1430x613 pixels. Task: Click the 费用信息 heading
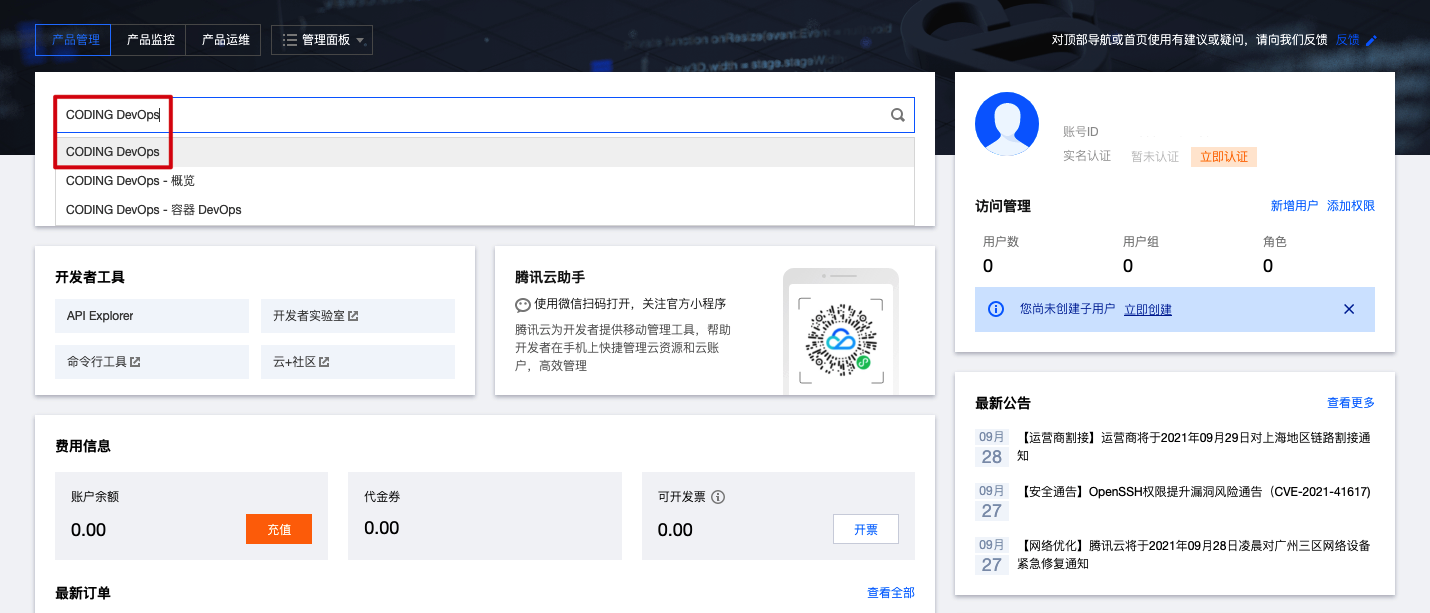tap(83, 446)
